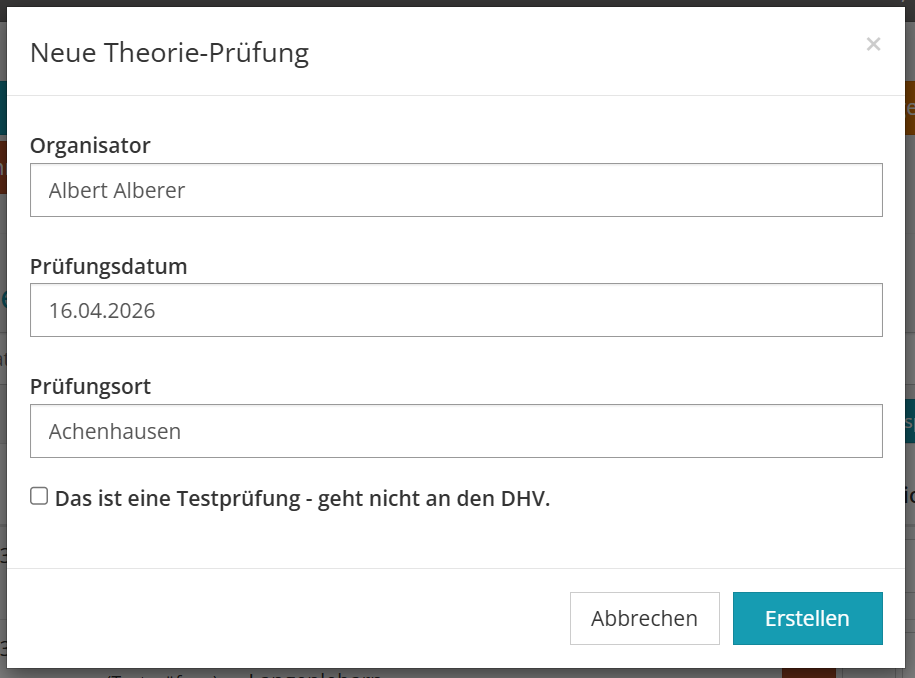Screen dimensions: 915x678
Task: Close the Neue Theorie-Prüfung dialog with X
Action: [x=873, y=44]
